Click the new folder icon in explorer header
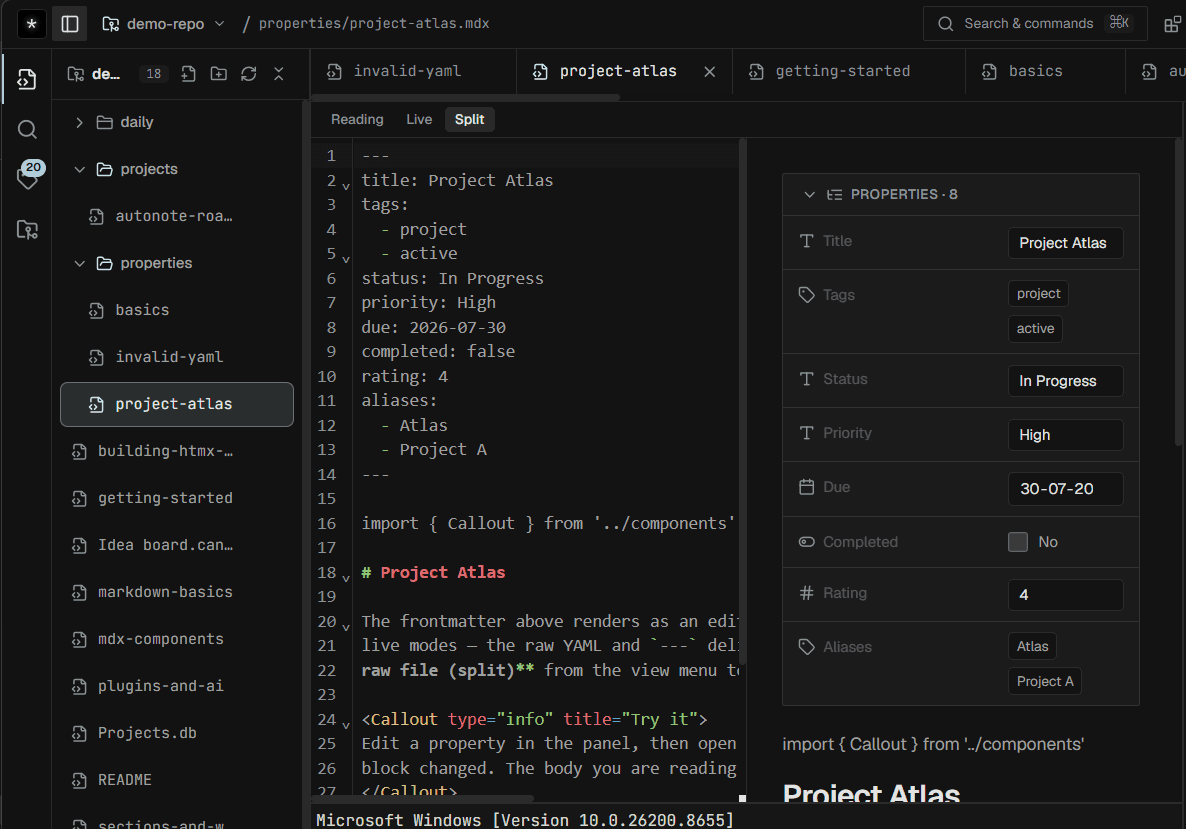1186x829 pixels. tap(219, 73)
